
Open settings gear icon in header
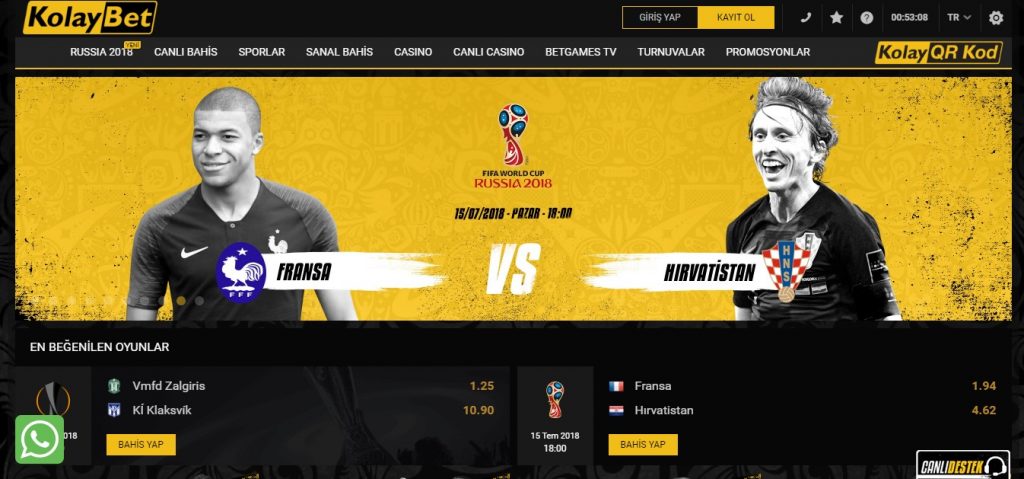coord(996,18)
